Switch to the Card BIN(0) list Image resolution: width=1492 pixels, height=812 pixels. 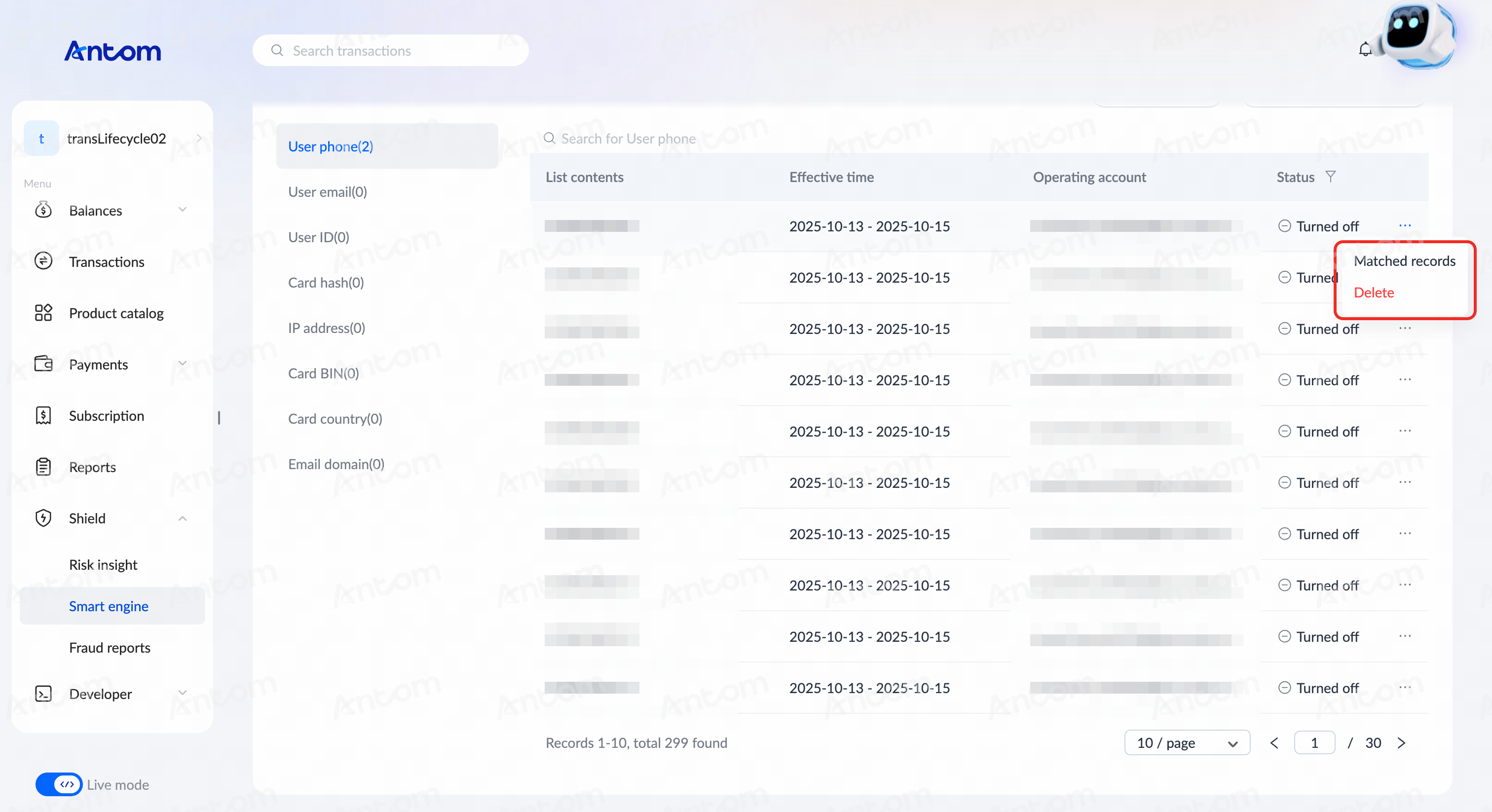[324, 373]
